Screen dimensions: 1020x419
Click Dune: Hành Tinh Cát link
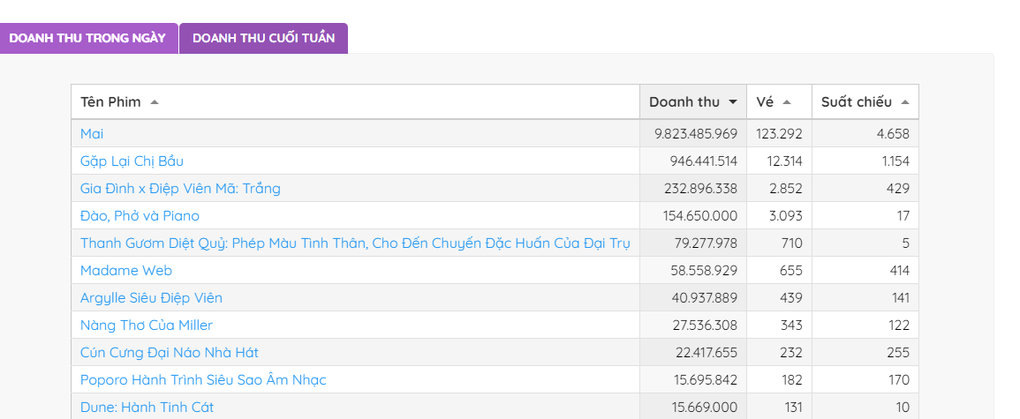pos(147,407)
